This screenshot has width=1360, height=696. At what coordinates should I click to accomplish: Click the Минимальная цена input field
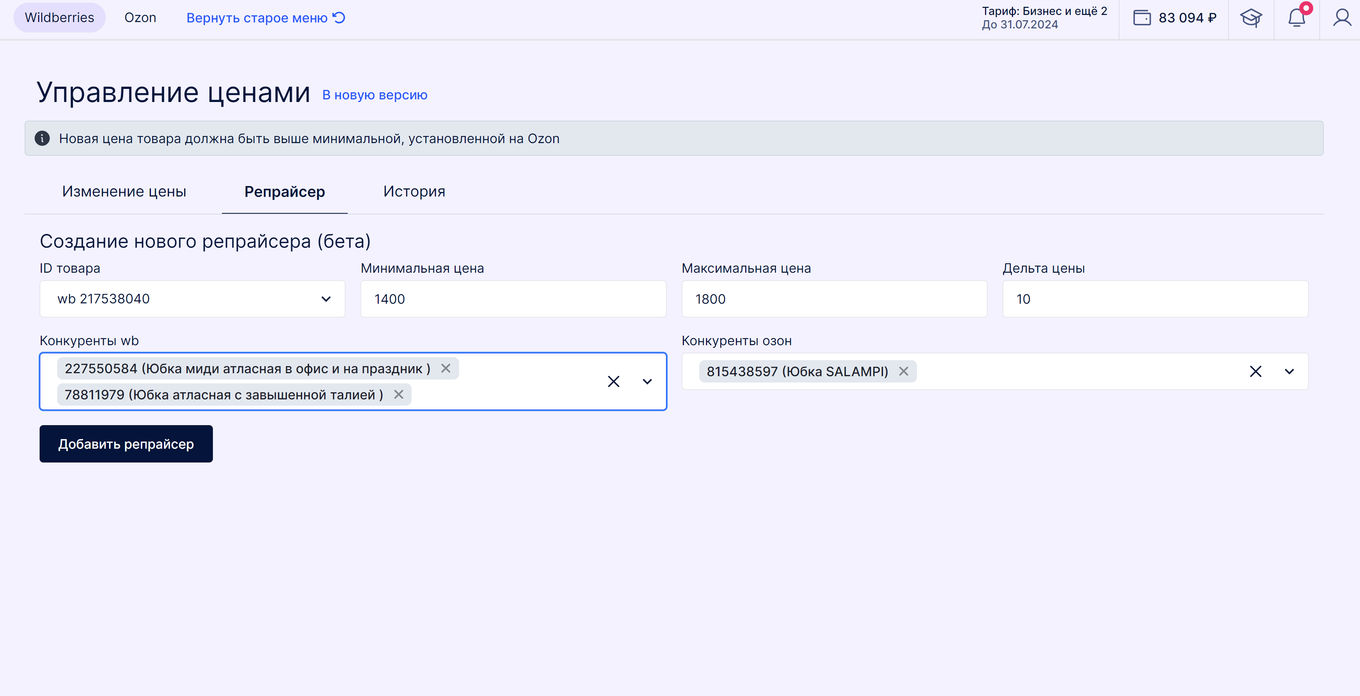pos(513,299)
